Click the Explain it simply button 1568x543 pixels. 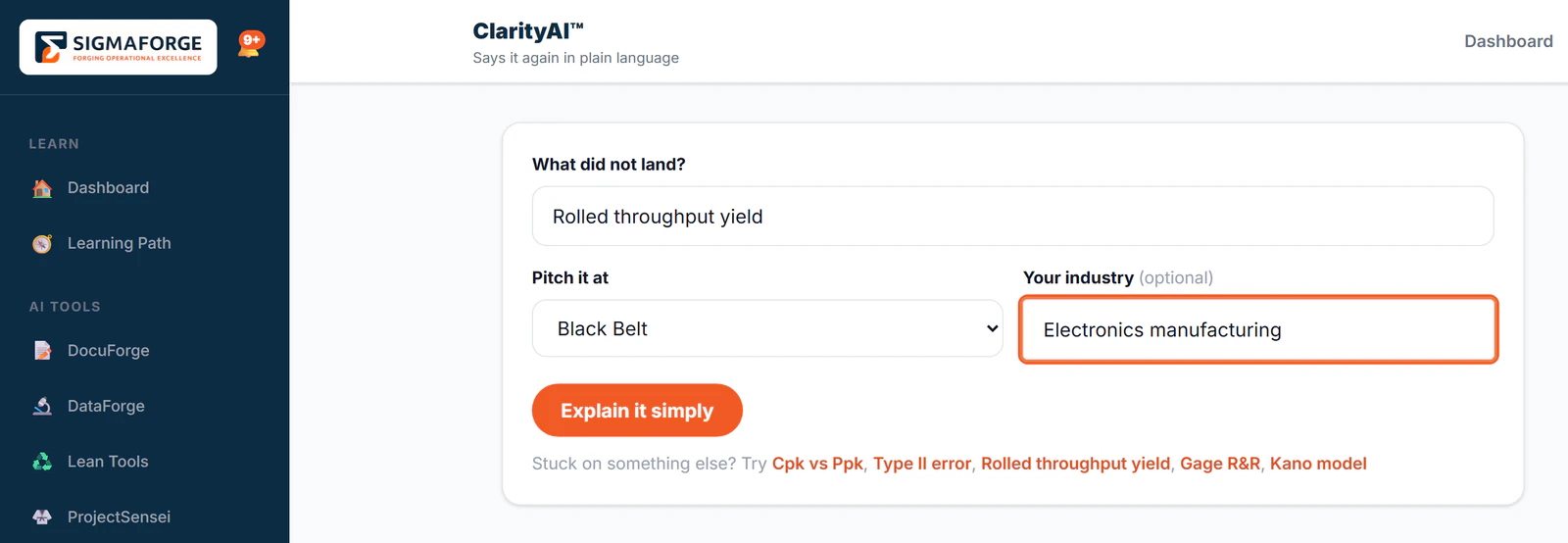[637, 411]
